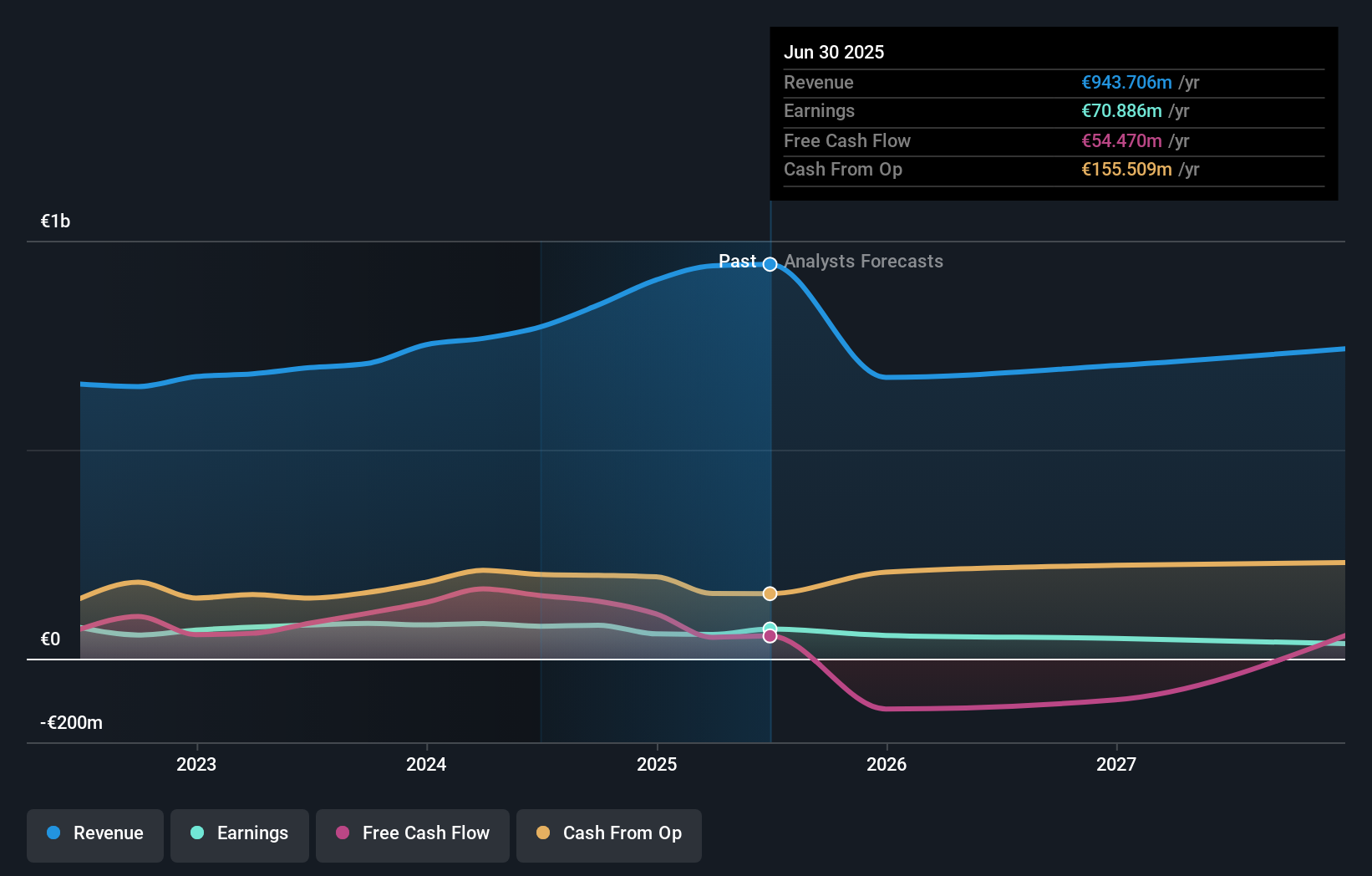The width and height of the screenshot is (1372, 876).
Task: Select the blue Revenue marker on the chart
Action: tap(770, 262)
